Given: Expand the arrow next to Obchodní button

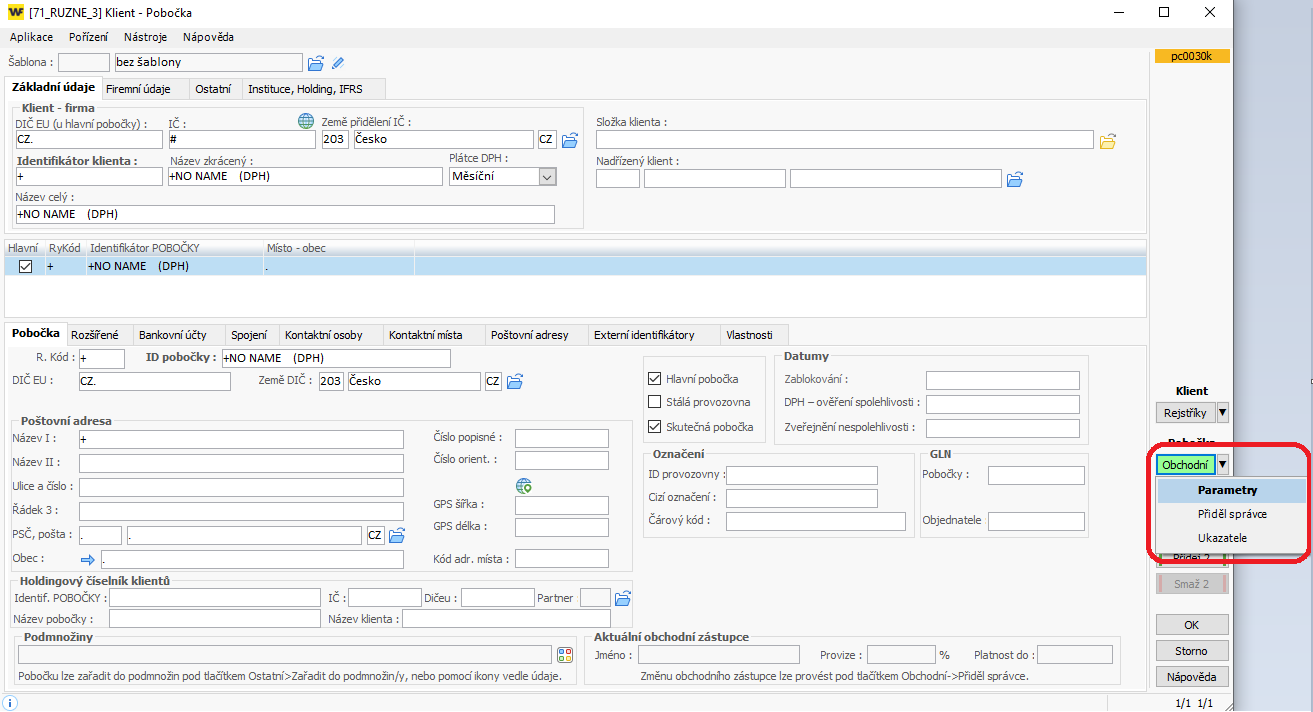Looking at the screenshot, I should 1222,465.
